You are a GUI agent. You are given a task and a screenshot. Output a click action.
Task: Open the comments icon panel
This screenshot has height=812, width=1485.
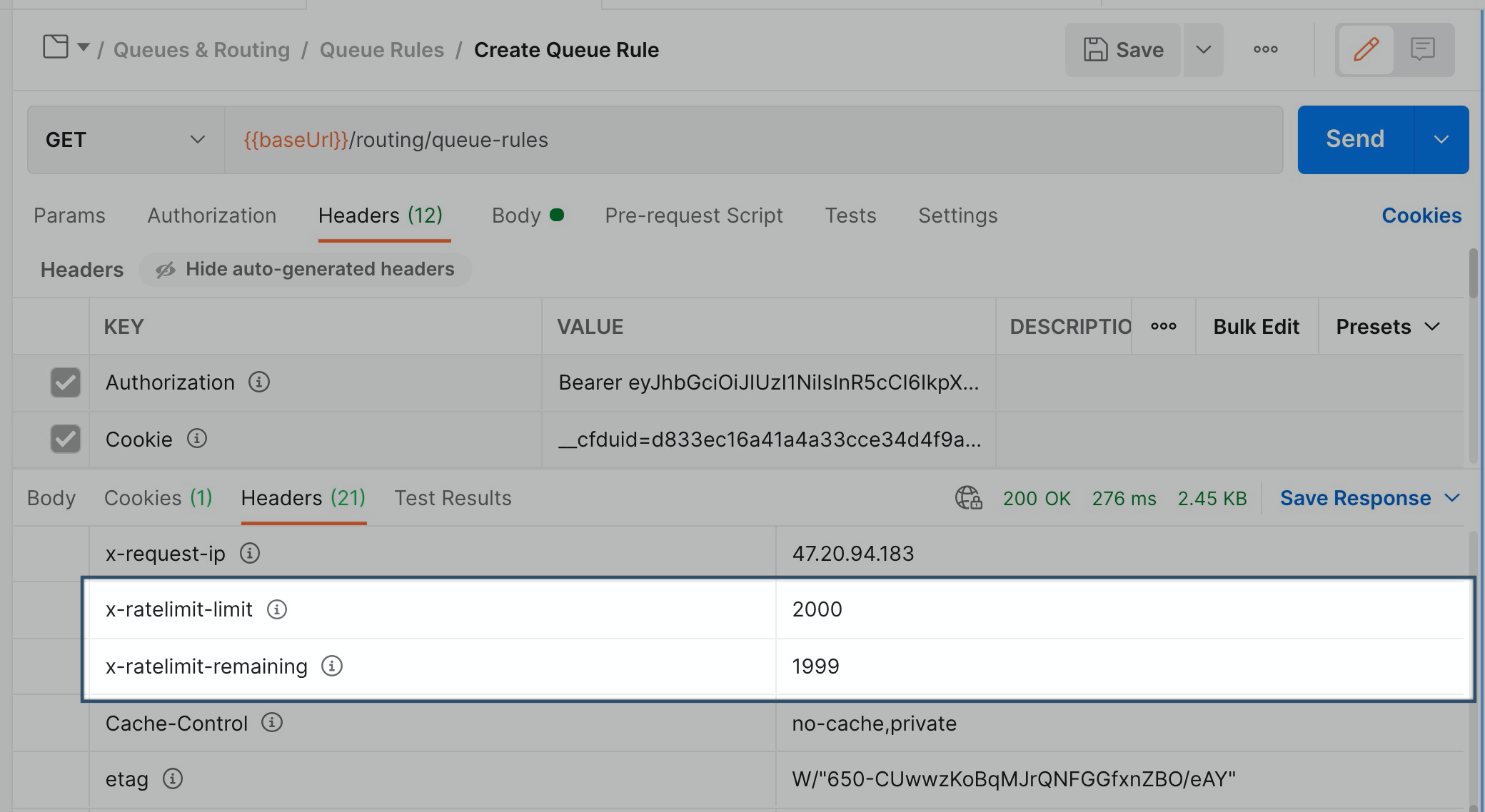click(x=1422, y=49)
